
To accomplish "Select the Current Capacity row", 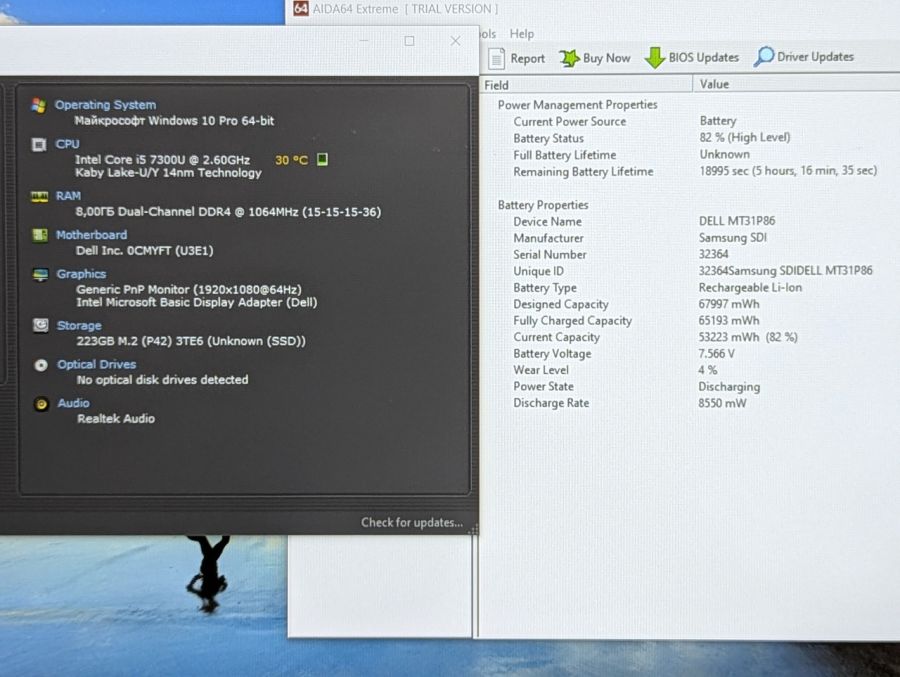I will pos(689,337).
